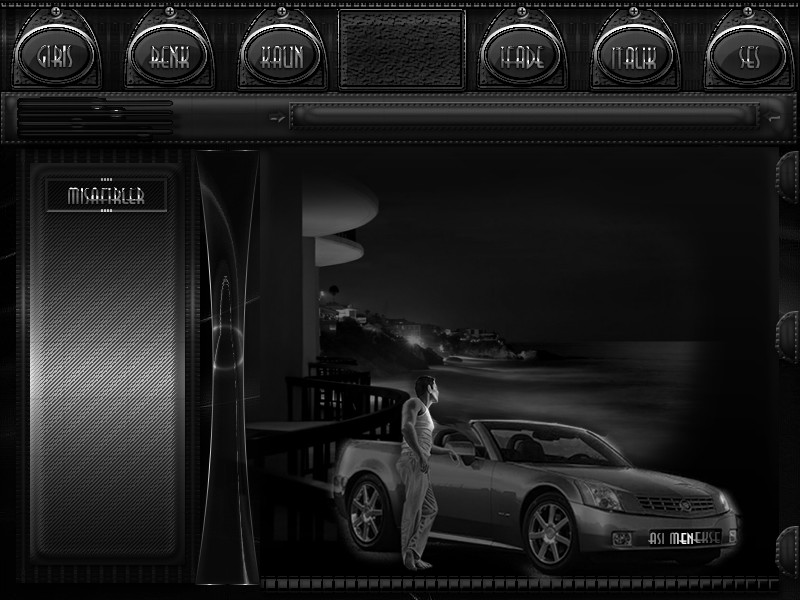800x600 pixels.
Task: Click the top-left stacked horizontal bars panel
Action: click(95, 116)
